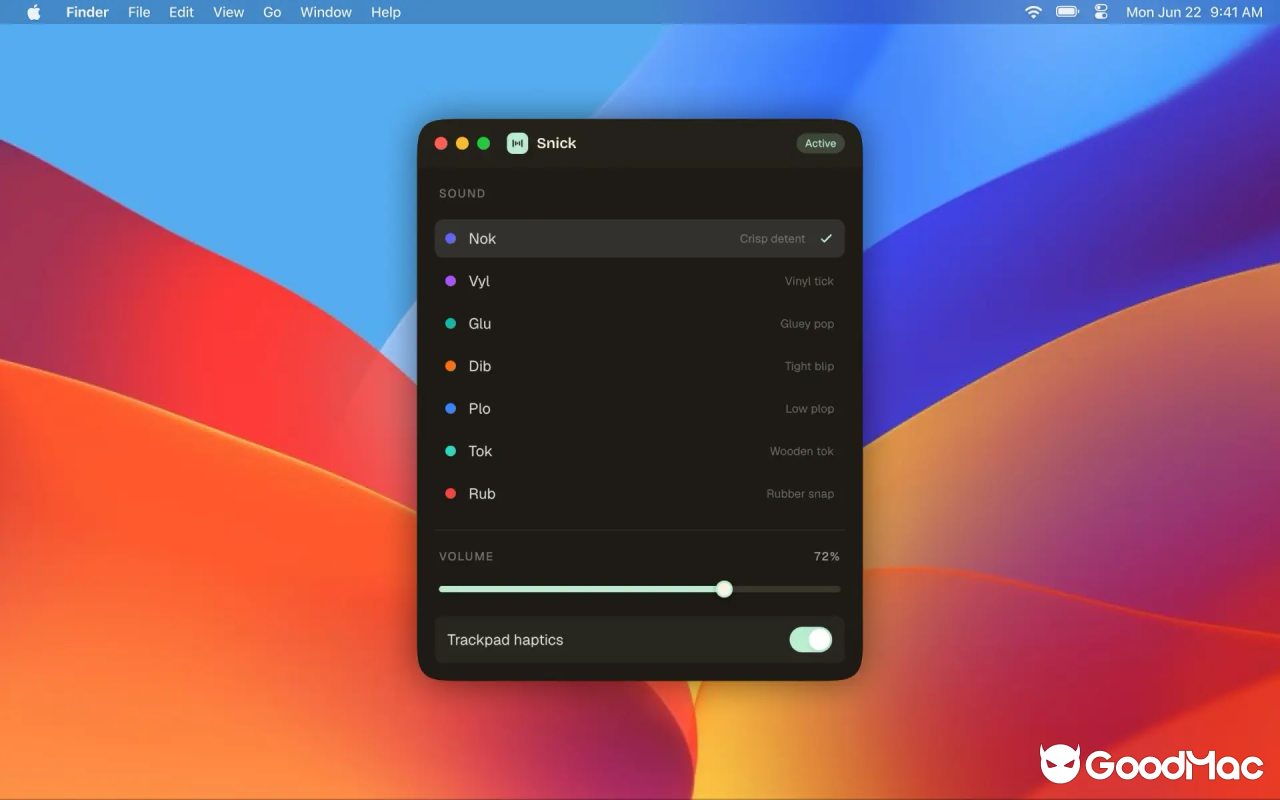Minimize the Snick window
Screen dimensions: 1280x800
tap(462, 143)
